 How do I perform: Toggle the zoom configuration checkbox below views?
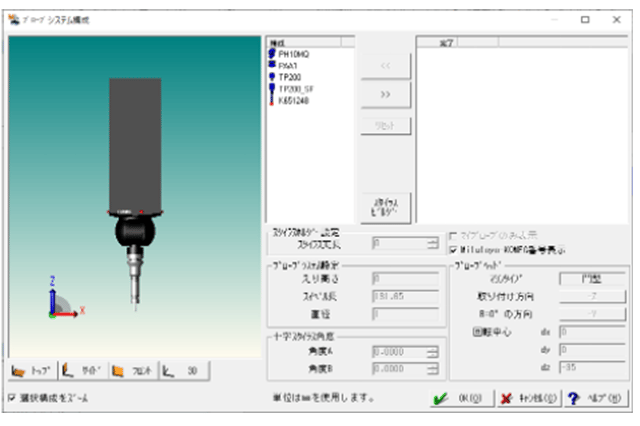(x=12, y=397)
